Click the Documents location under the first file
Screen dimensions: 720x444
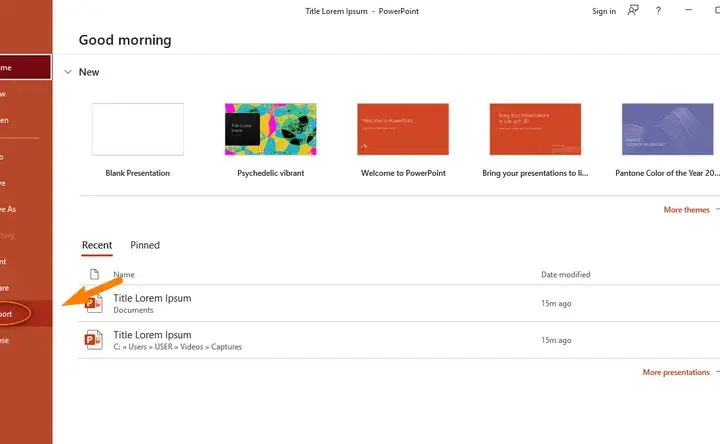[x=134, y=310]
